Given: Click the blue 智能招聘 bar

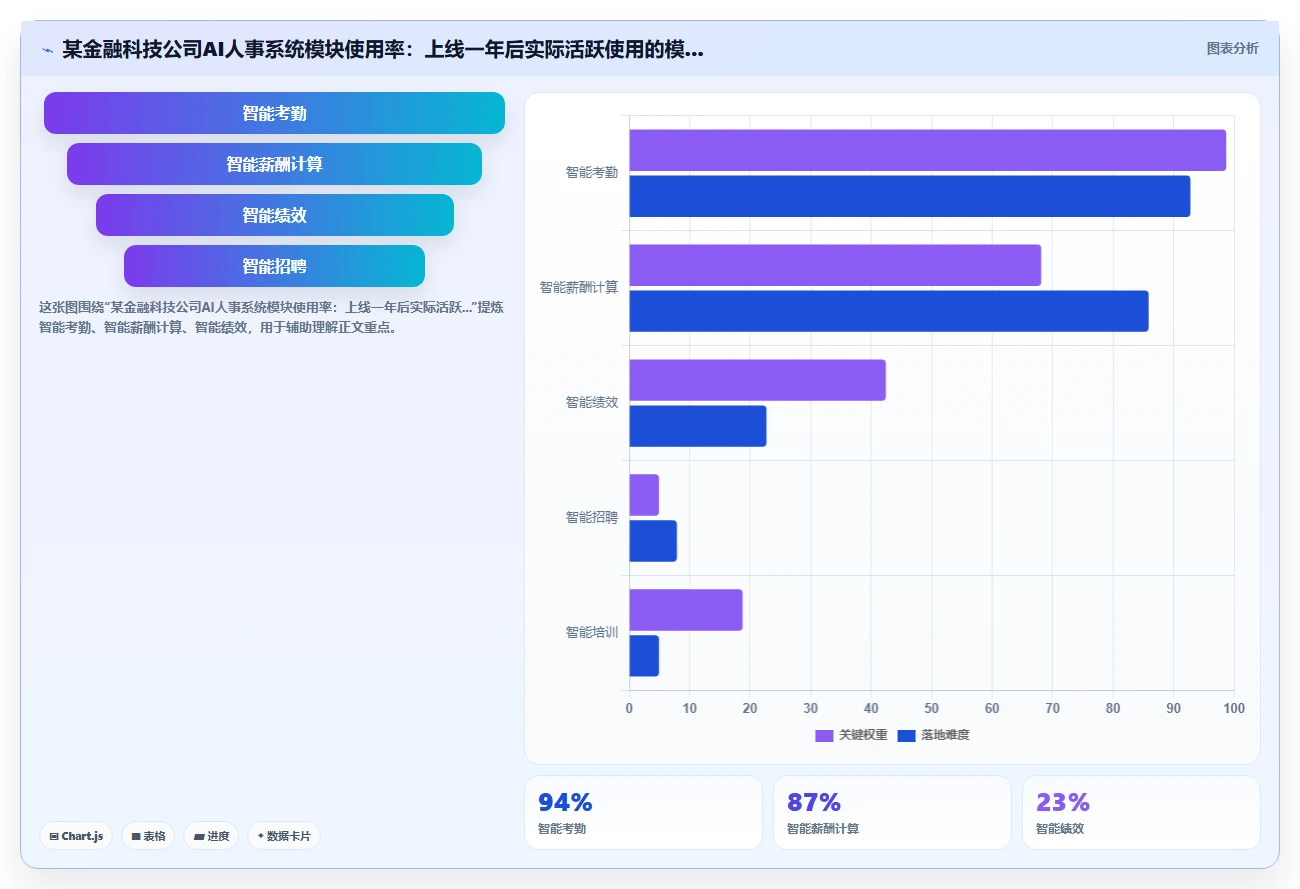Looking at the screenshot, I should click(x=653, y=541).
